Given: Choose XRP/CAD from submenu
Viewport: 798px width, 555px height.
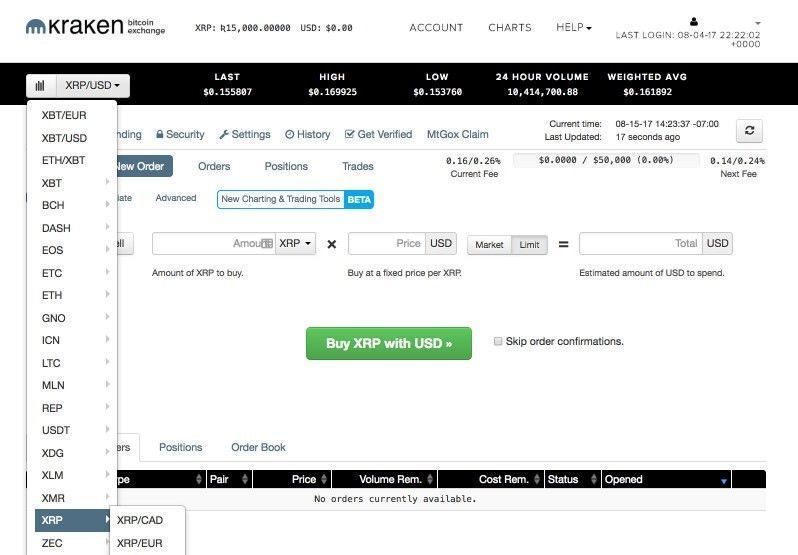Looking at the screenshot, I should point(140,520).
